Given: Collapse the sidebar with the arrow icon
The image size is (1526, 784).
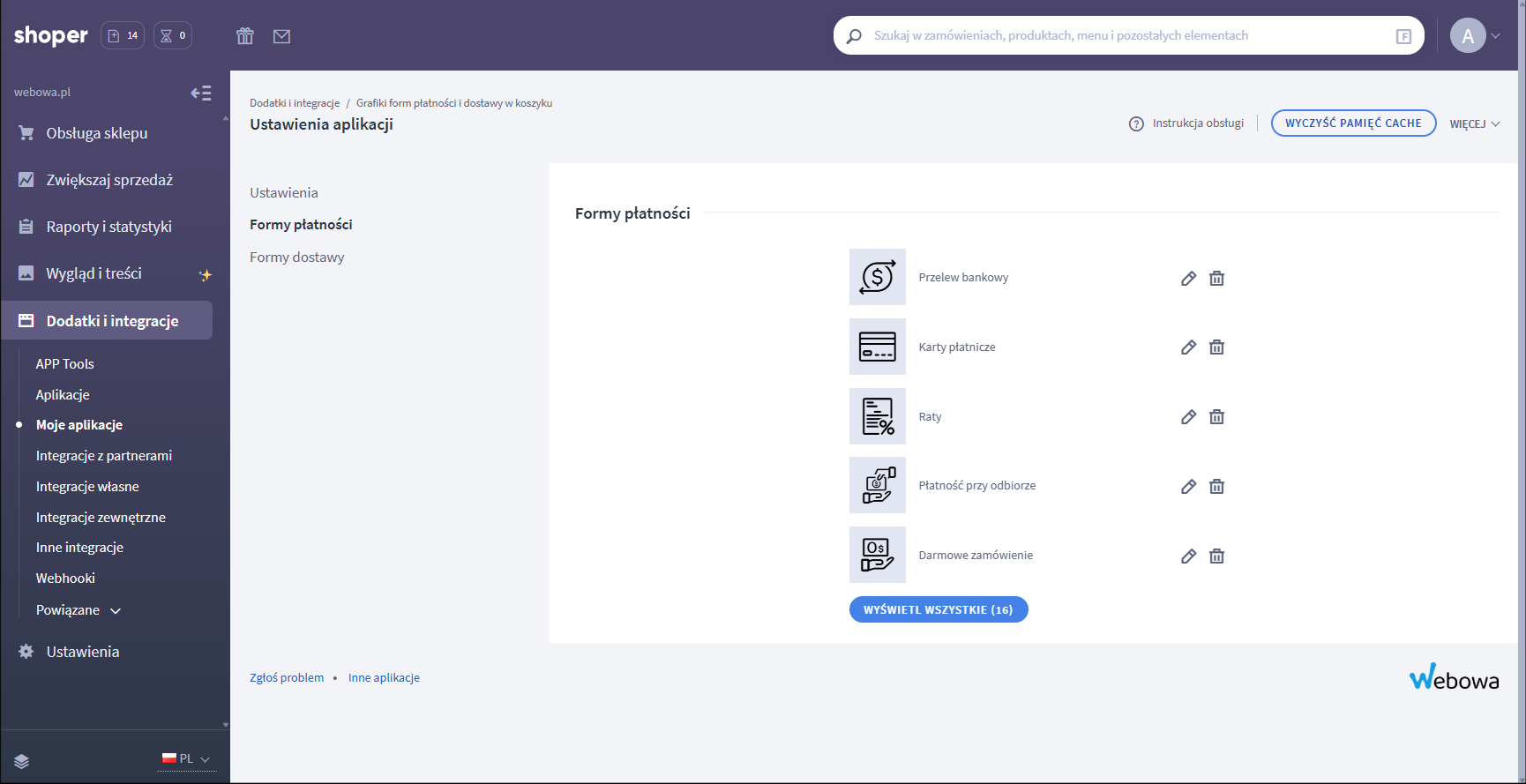Looking at the screenshot, I should click(x=201, y=93).
